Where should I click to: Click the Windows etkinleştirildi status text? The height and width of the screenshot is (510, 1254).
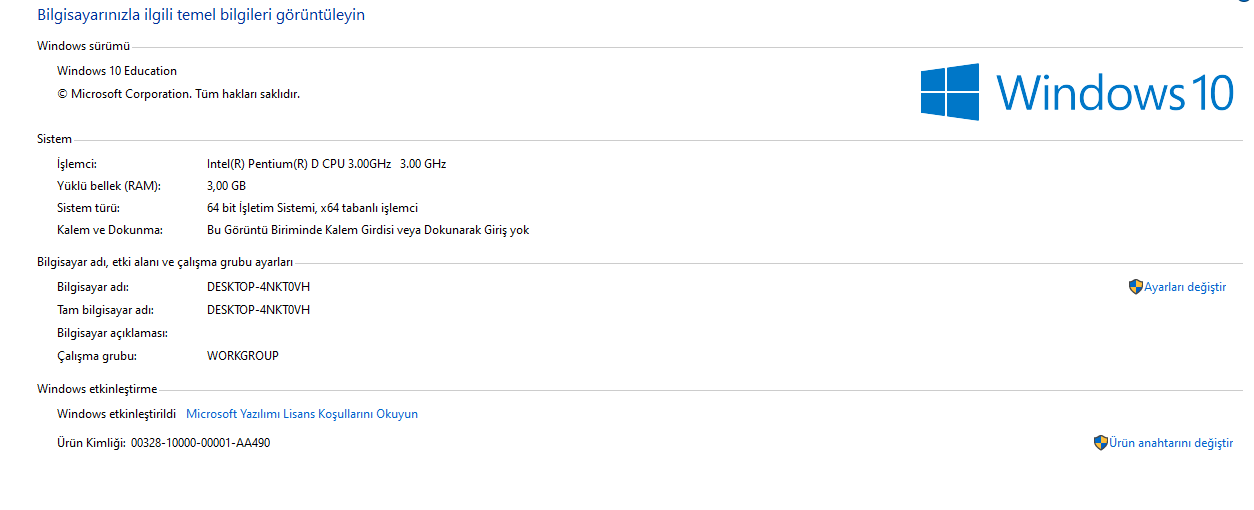tap(116, 414)
